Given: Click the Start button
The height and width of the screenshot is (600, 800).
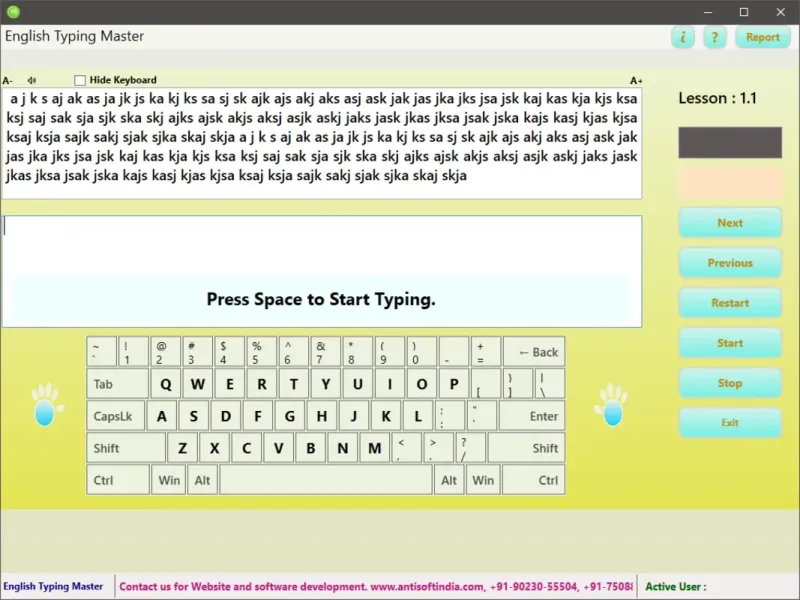Looking at the screenshot, I should [x=730, y=343].
